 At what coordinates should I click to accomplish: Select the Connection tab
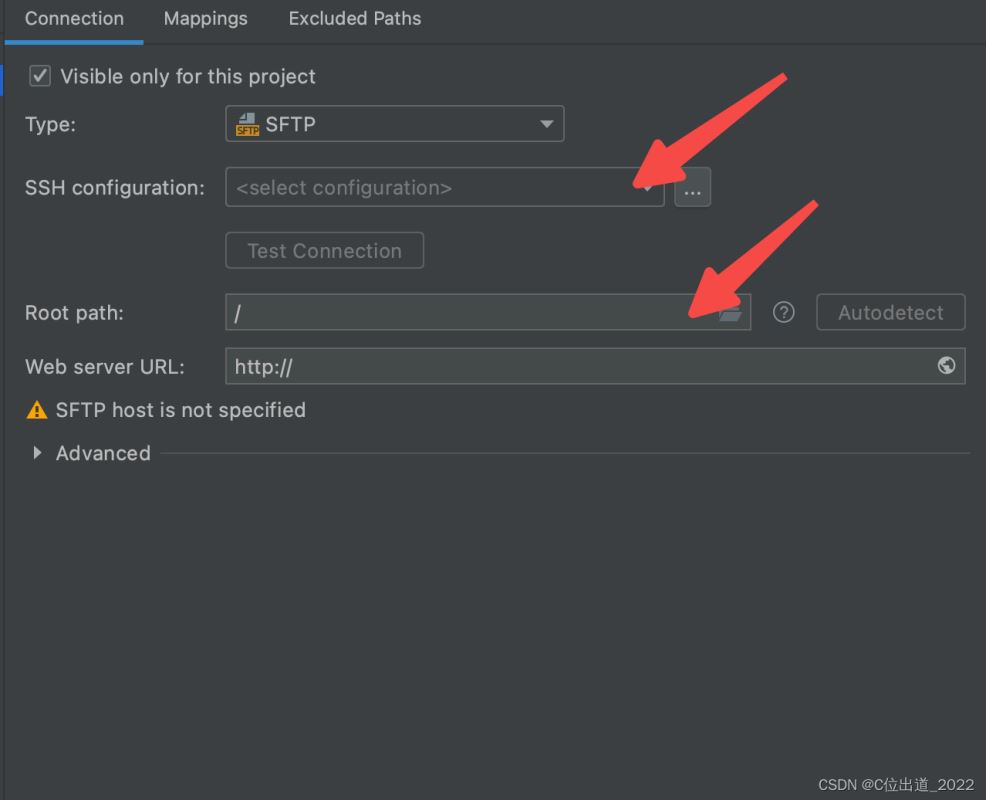[x=74, y=19]
